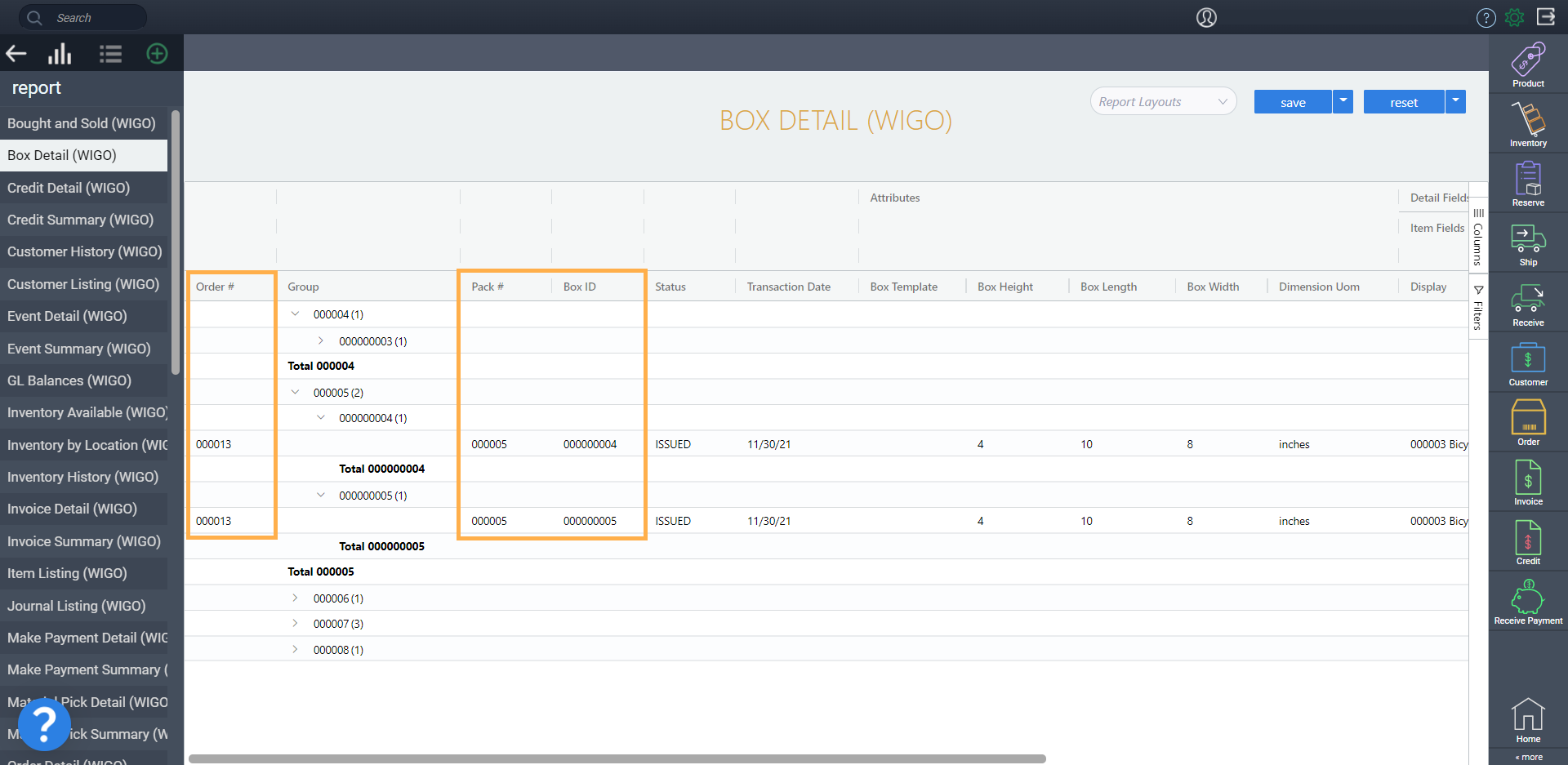Collapse group 000005 (2)
The width and height of the screenshot is (1568, 765).
click(x=296, y=392)
